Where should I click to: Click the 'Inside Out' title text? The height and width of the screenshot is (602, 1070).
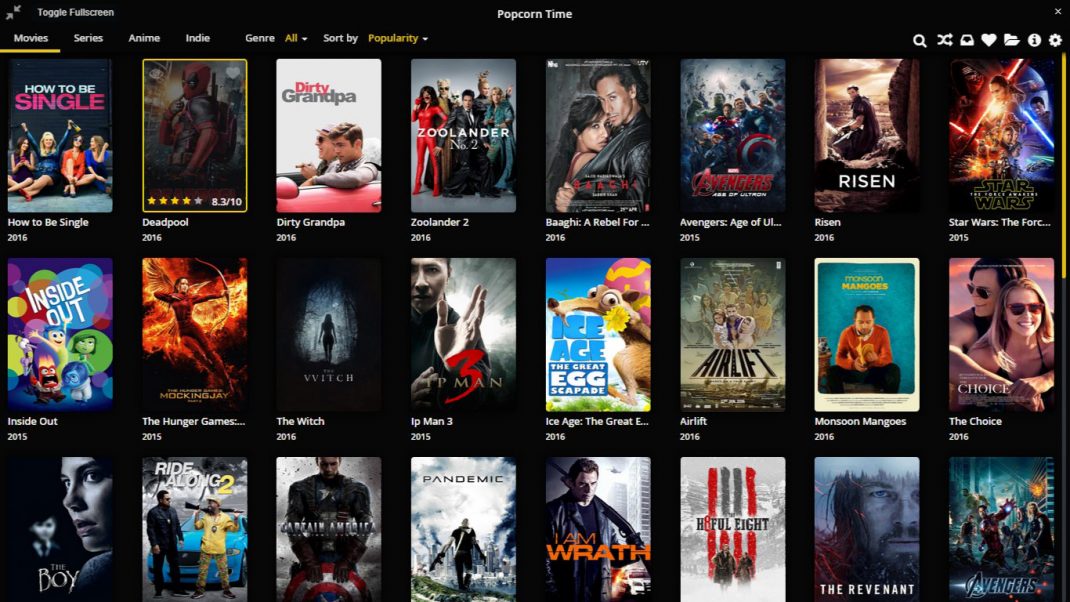coord(33,421)
